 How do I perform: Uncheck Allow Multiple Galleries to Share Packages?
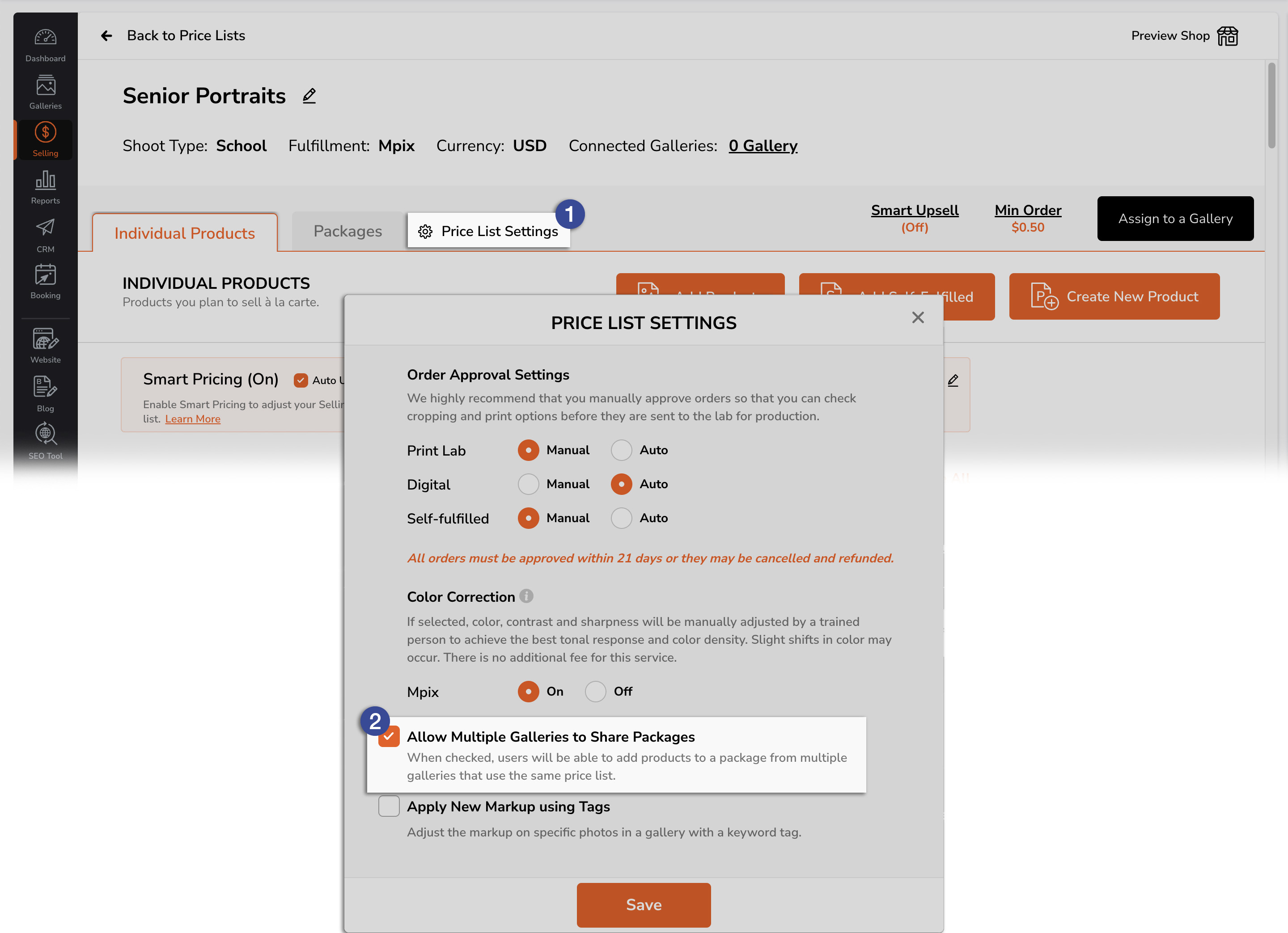click(x=389, y=736)
